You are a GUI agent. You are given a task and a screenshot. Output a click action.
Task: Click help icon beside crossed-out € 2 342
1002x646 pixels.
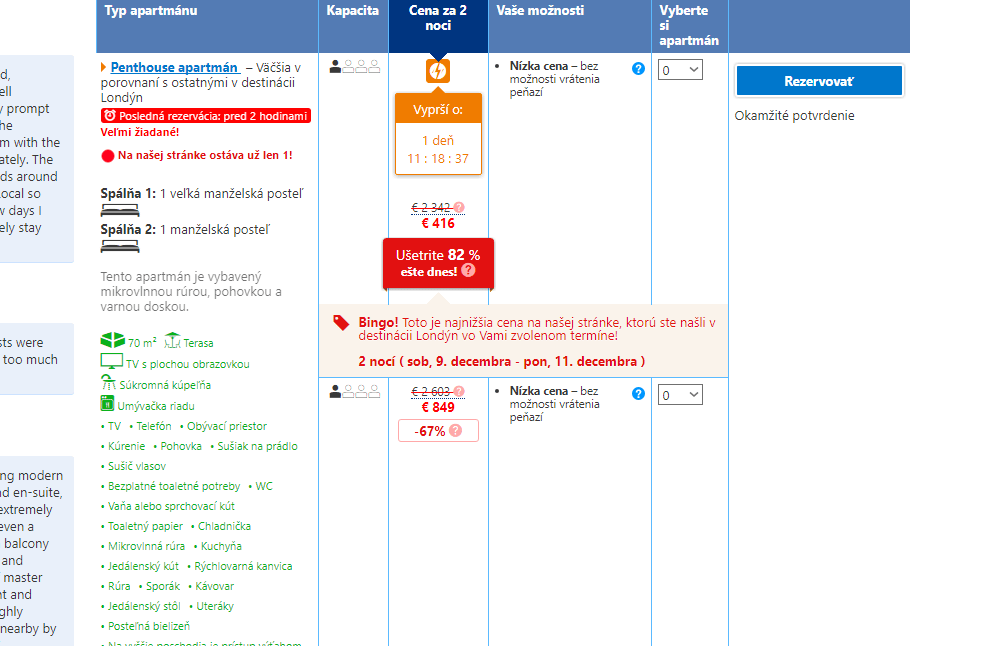click(460, 208)
